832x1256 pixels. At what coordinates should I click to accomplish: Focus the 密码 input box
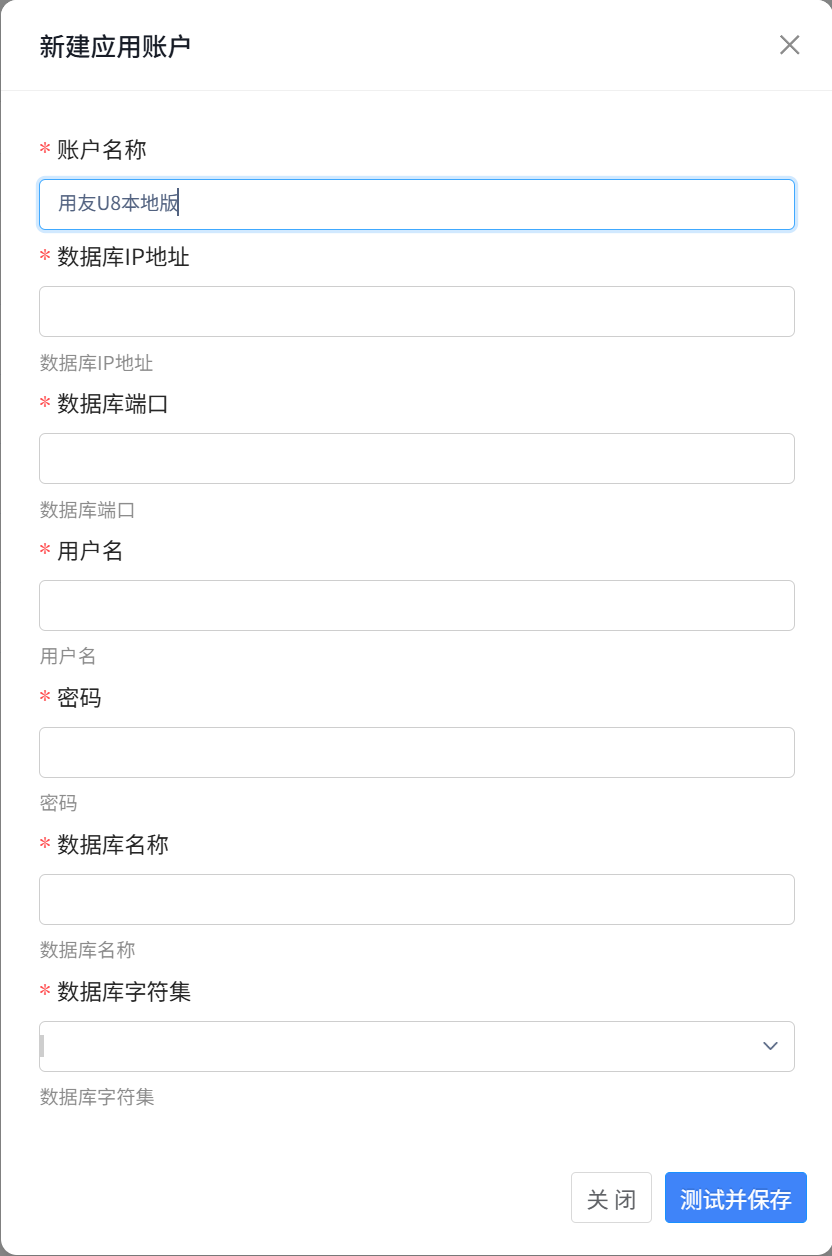[417, 752]
